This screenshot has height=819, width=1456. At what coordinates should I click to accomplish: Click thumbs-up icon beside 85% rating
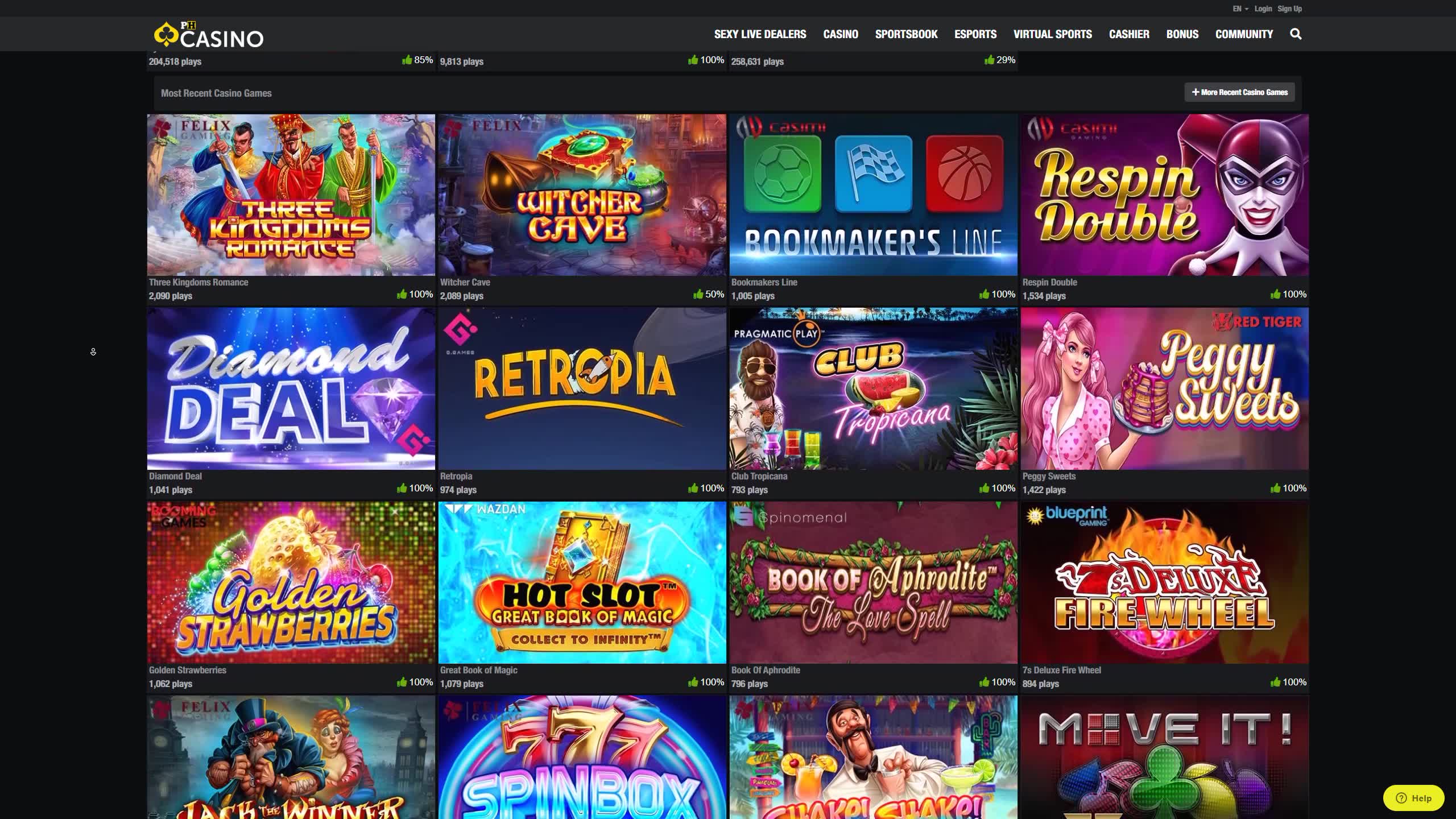pyautogui.click(x=407, y=60)
